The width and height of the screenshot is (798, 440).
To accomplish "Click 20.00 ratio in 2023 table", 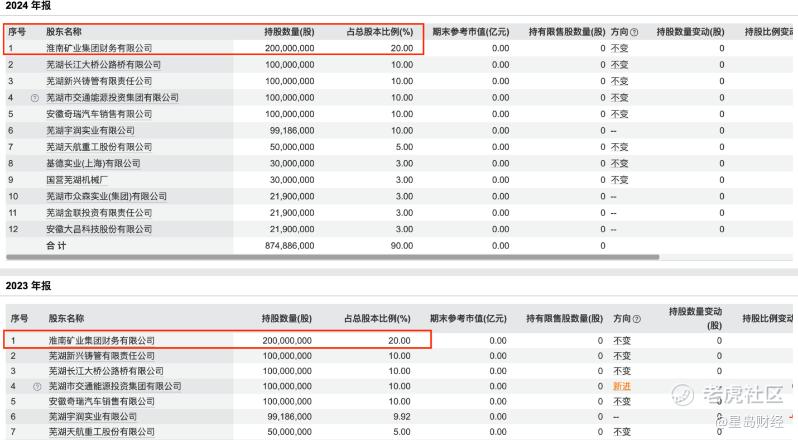I will (x=399, y=340).
